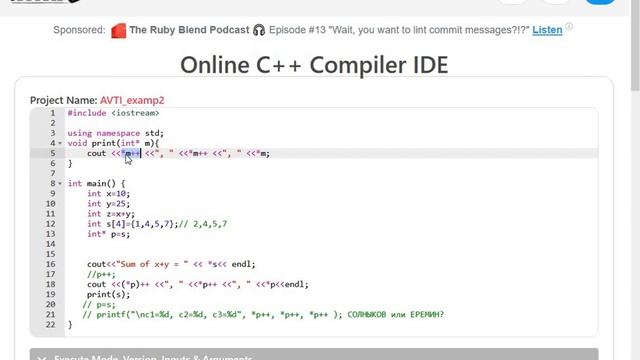Click 'print(s);' on line 19
640x360 pixels.
click(x=109, y=295)
